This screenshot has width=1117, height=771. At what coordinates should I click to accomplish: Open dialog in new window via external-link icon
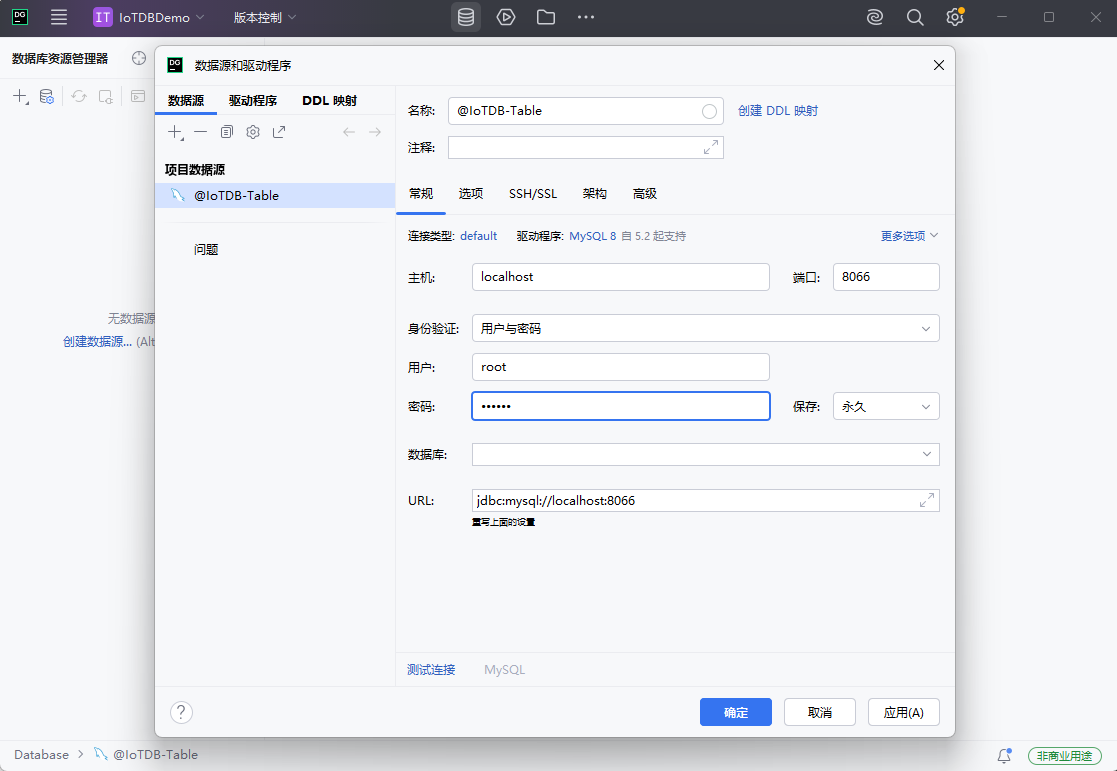279,131
